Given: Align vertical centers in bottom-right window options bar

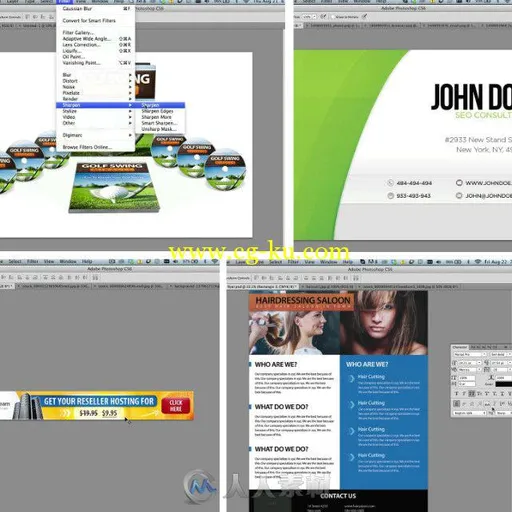Looking at the screenshot, I should [264, 278].
